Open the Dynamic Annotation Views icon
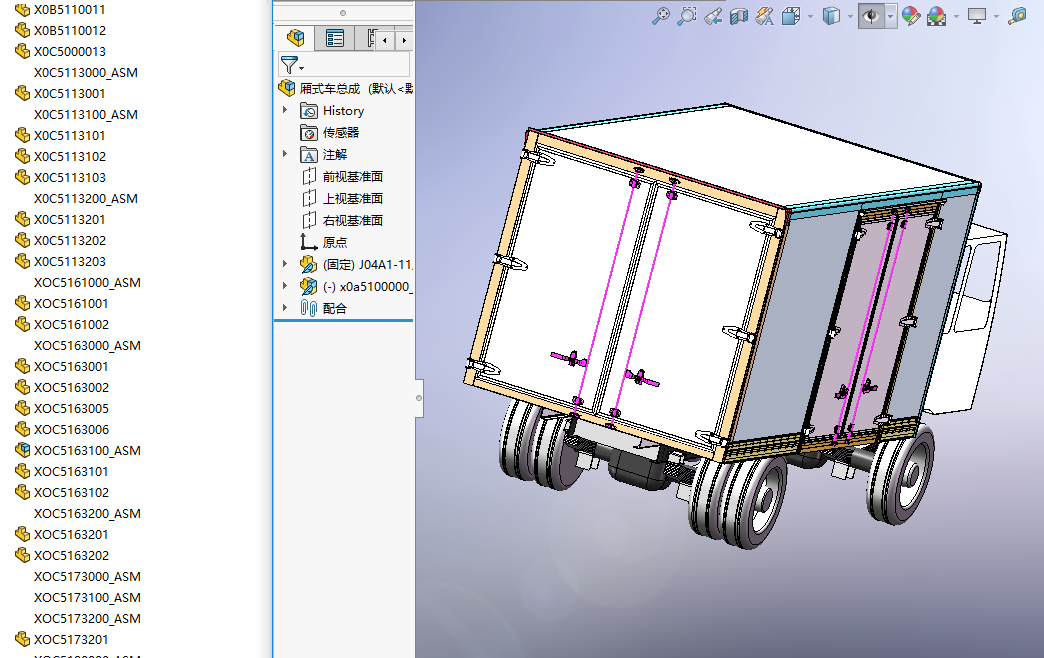 click(x=764, y=16)
